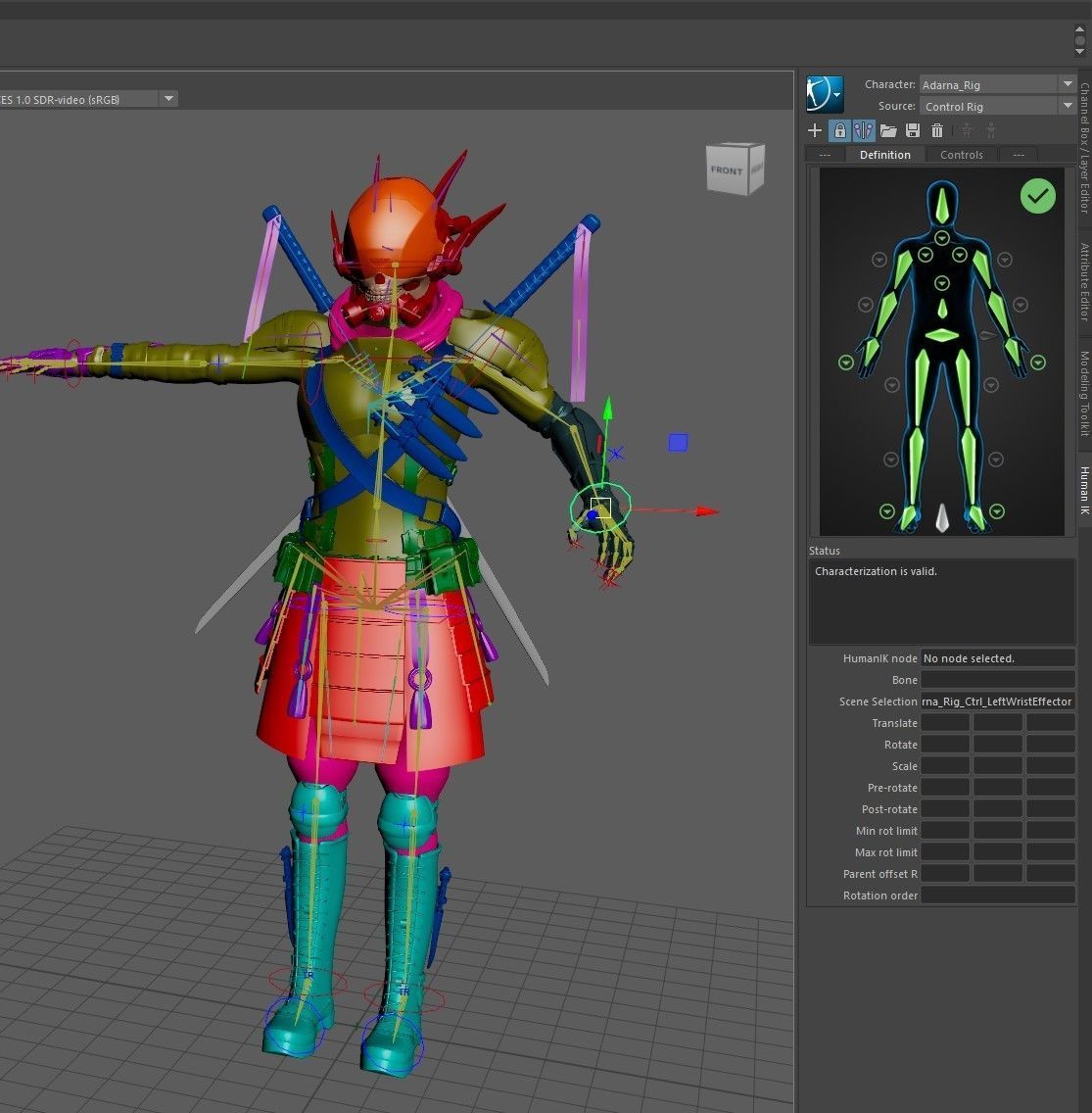Image resolution: width=1092 pixels, height=1113 pixels.
Task: Click the first Scale value field
Action: [945, 766]
